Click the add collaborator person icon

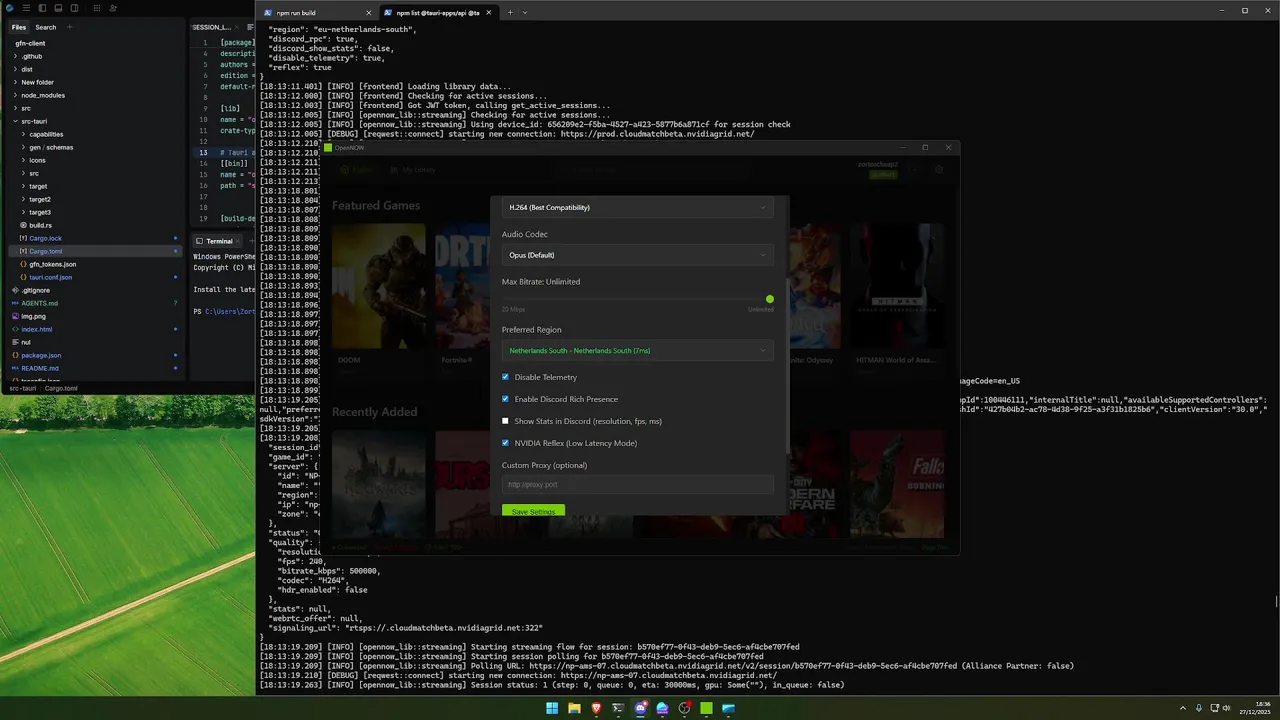coord(113,8)
